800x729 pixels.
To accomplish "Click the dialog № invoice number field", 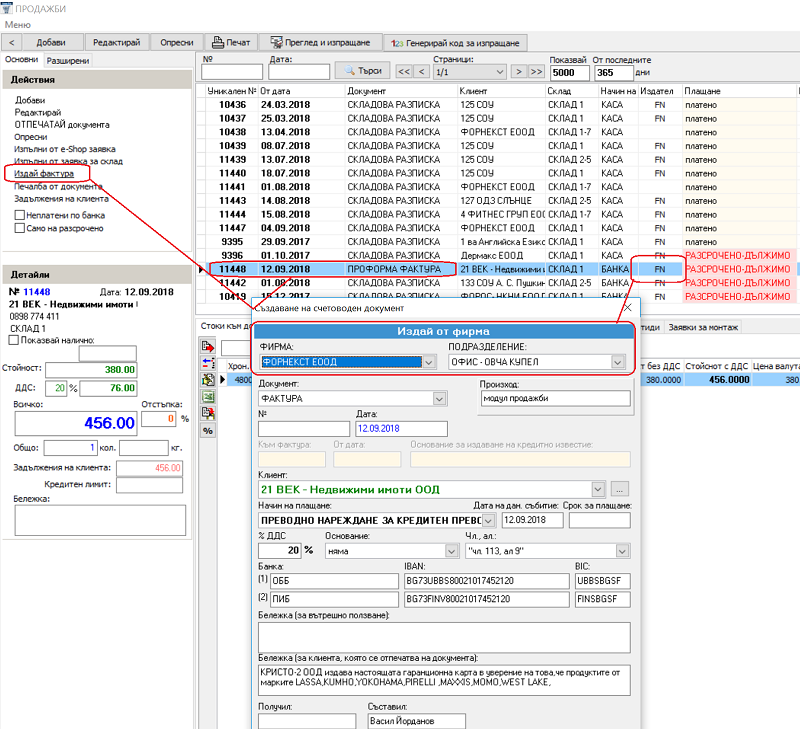I will (304, 429).
